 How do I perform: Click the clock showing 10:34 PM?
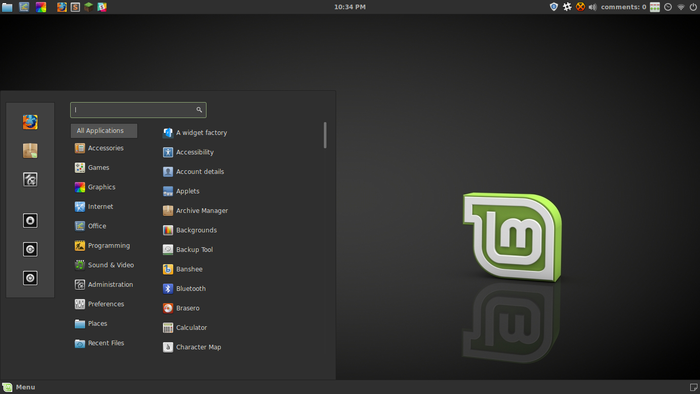pos(350,7)
